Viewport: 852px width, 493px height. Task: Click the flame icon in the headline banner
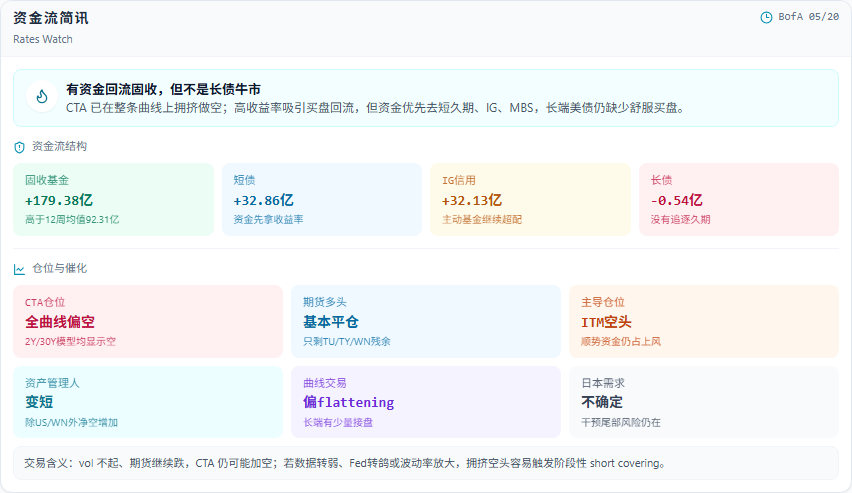pyautogui.click(x=42, y=97)
